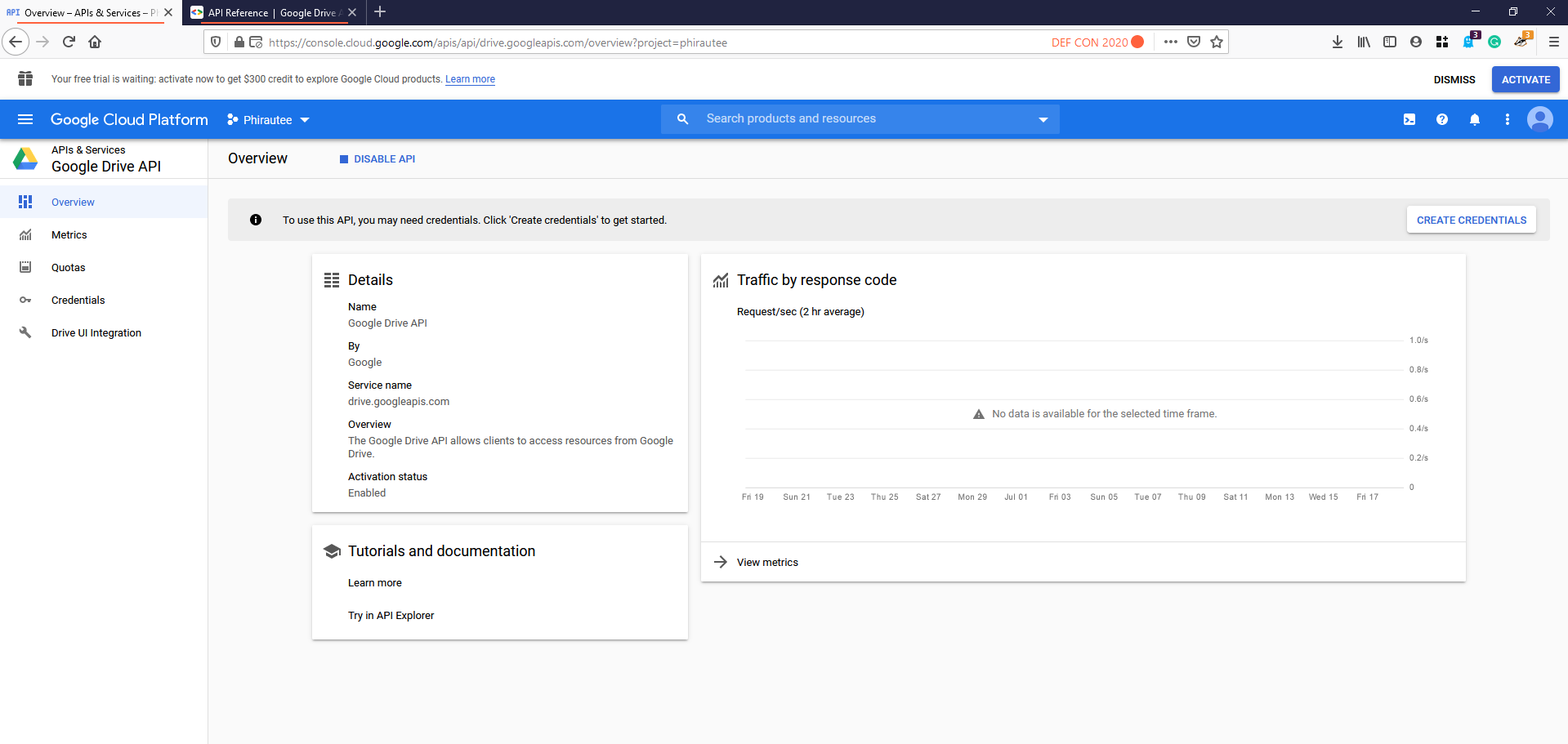The height and width of the screenshot is (744, 1568).
Task: Go to browser home page
Action: (x=95, y=42)
